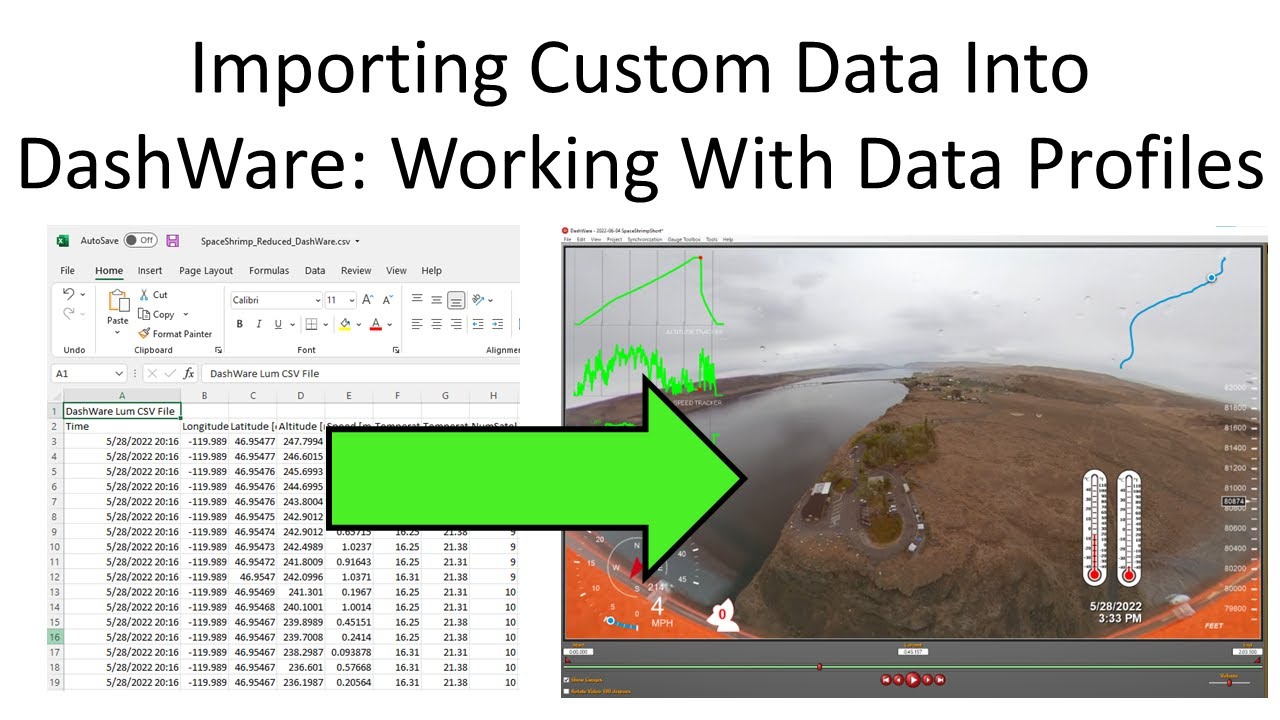Open the font size 11 dropdown
This screenshot has width=1280, height=720.
pyautogui.click(x=351, y=300)
